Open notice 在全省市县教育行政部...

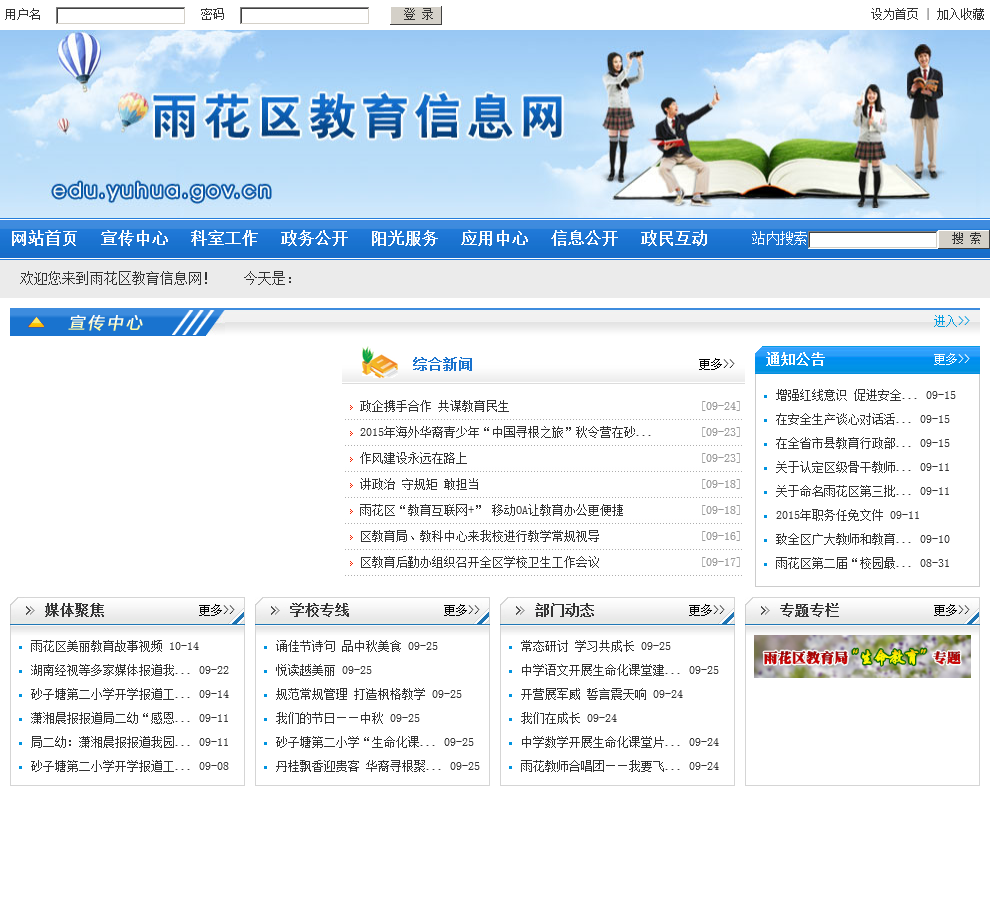pyautogui.click(x=843, y=443)
